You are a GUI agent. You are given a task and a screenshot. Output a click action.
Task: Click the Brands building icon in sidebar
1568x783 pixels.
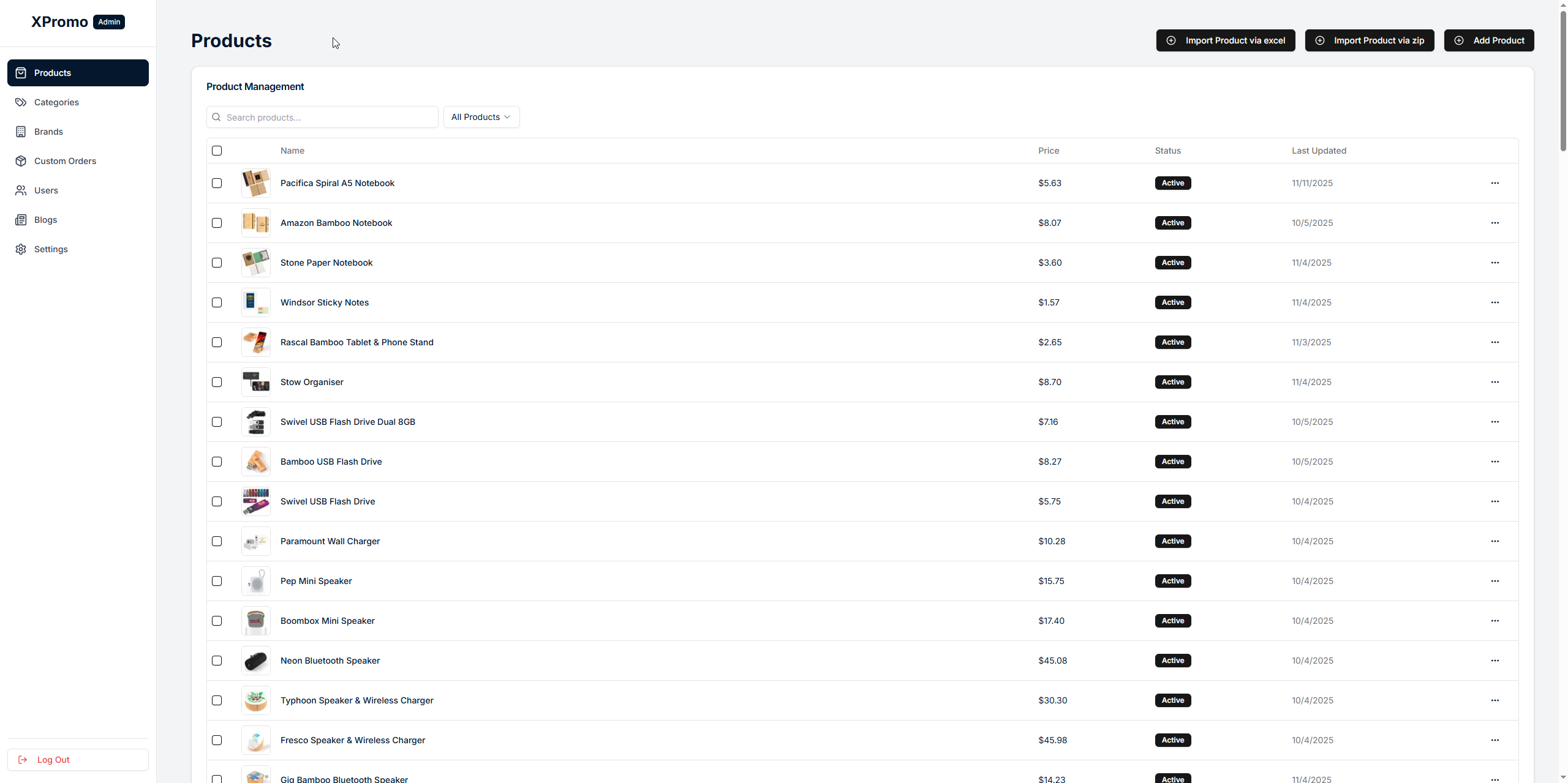[21, 132]
